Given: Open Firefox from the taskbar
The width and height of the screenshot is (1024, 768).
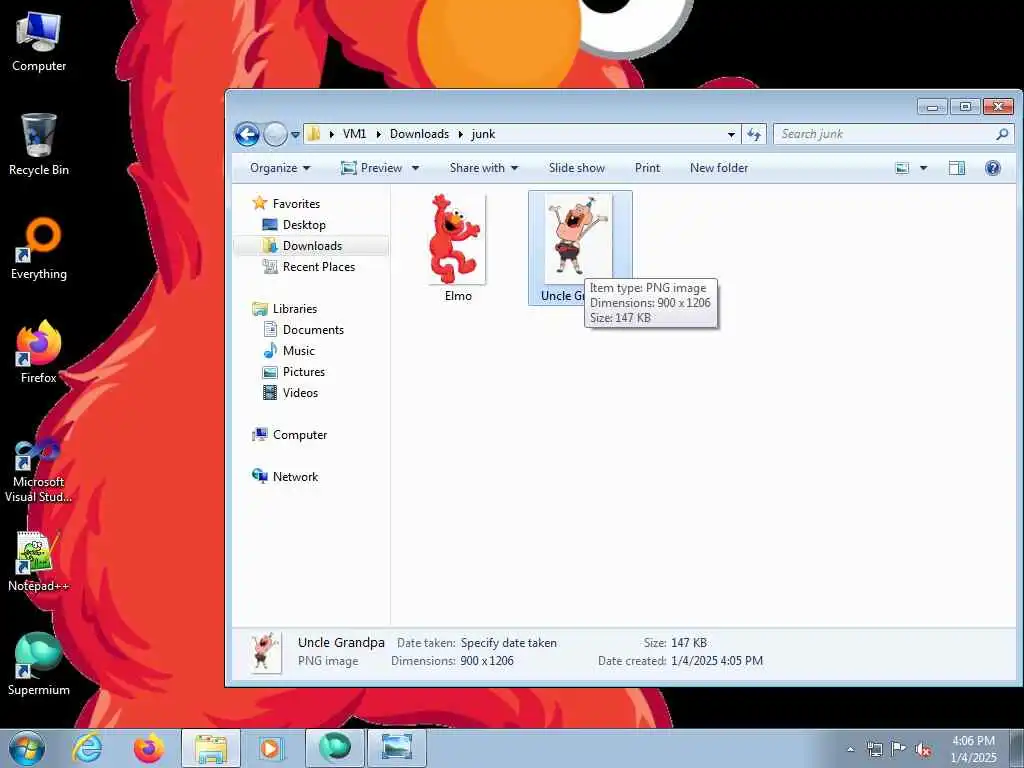Looking at the screenshot, I should (x=149, y=748).
